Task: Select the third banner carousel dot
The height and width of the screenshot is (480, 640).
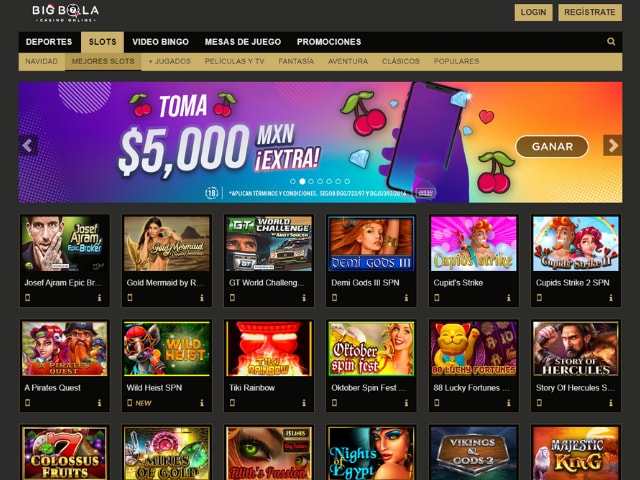Action: (311, 181)
